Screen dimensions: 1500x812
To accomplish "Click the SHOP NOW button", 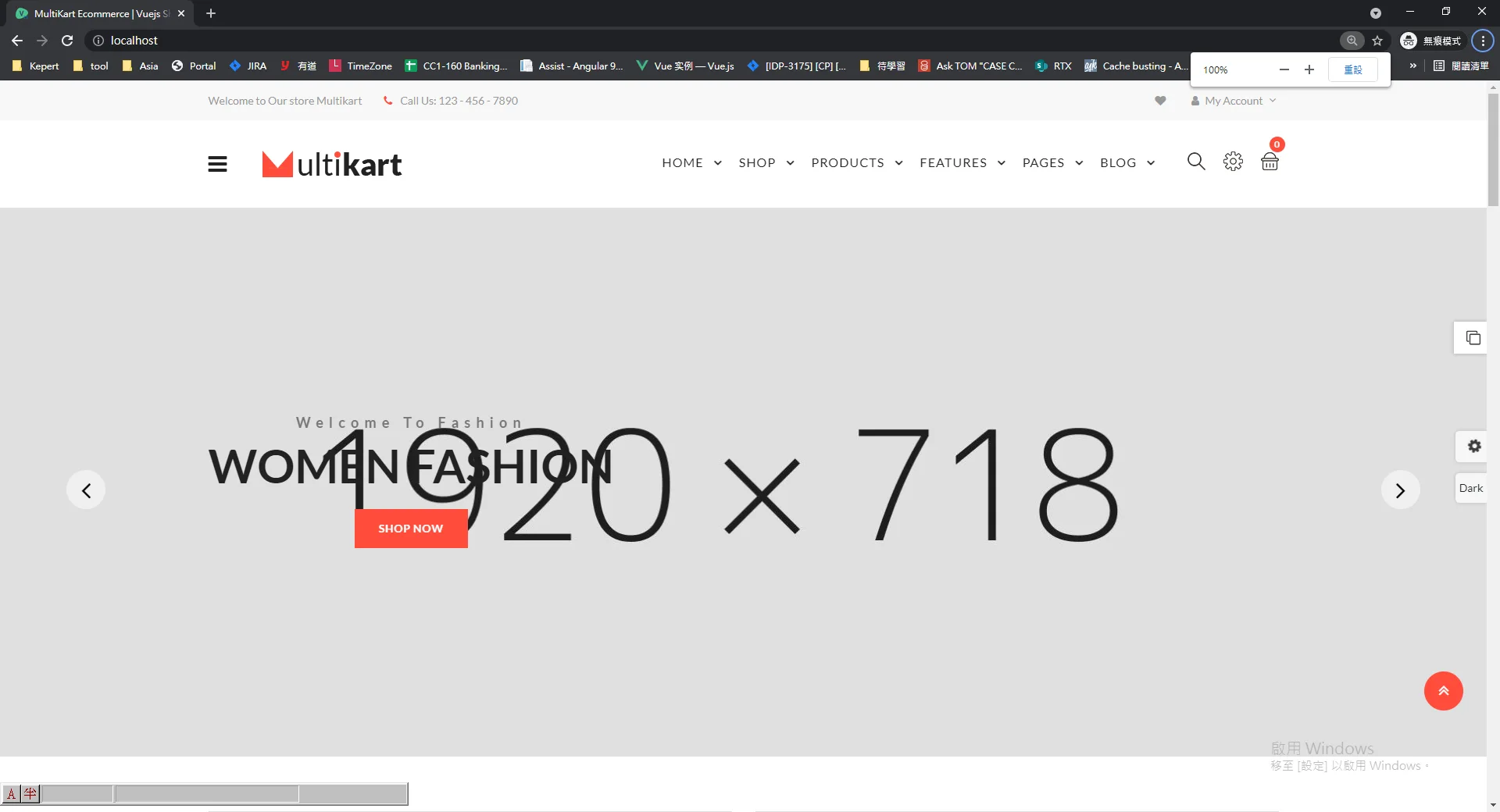I will [x=411, y=529].
